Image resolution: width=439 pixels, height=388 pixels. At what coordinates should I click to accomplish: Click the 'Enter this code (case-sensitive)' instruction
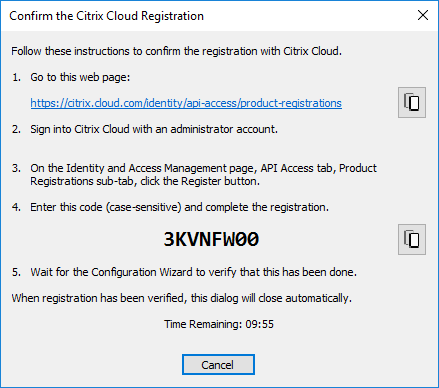[179, 207]
